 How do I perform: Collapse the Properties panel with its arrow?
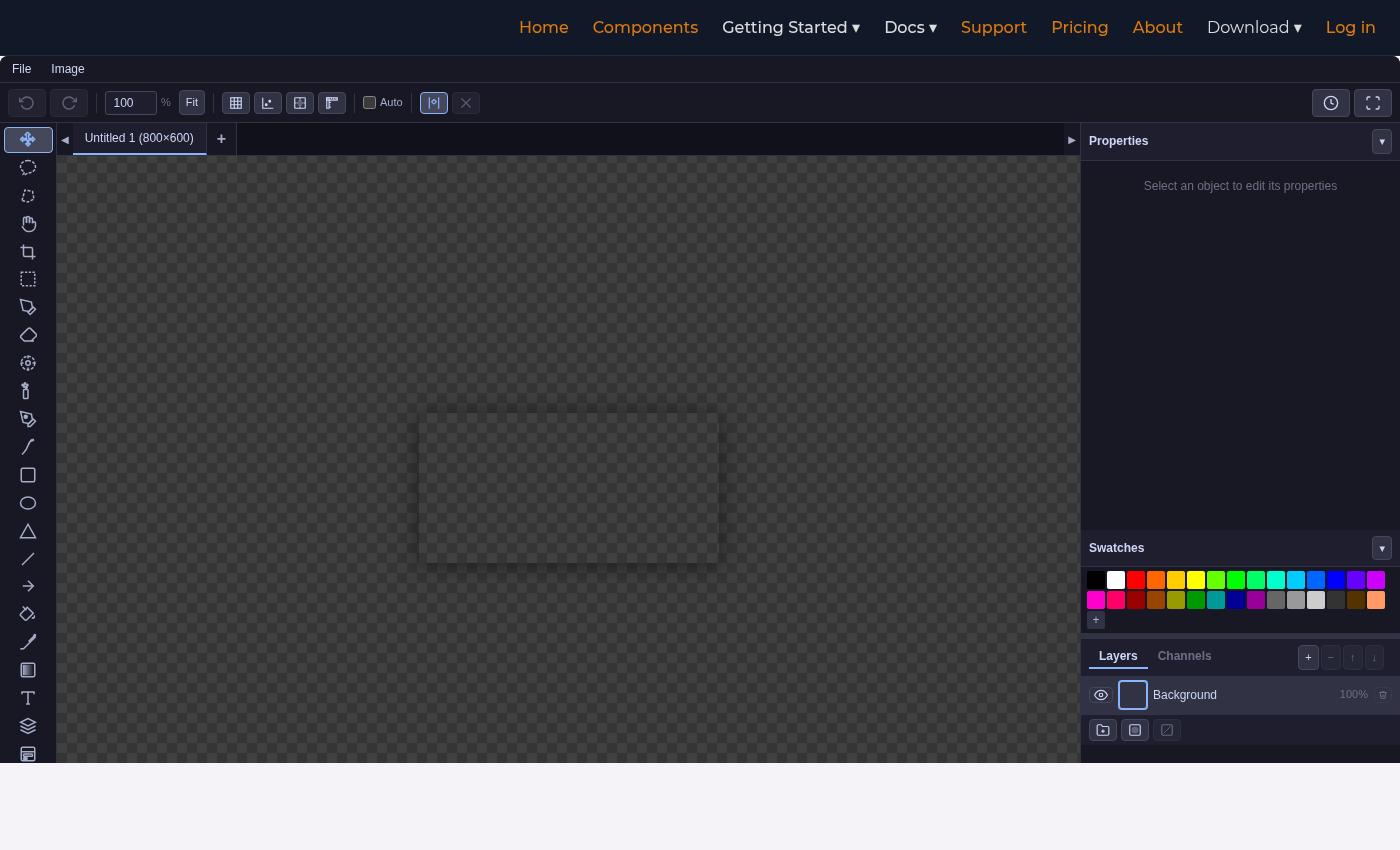point(1382,141)
